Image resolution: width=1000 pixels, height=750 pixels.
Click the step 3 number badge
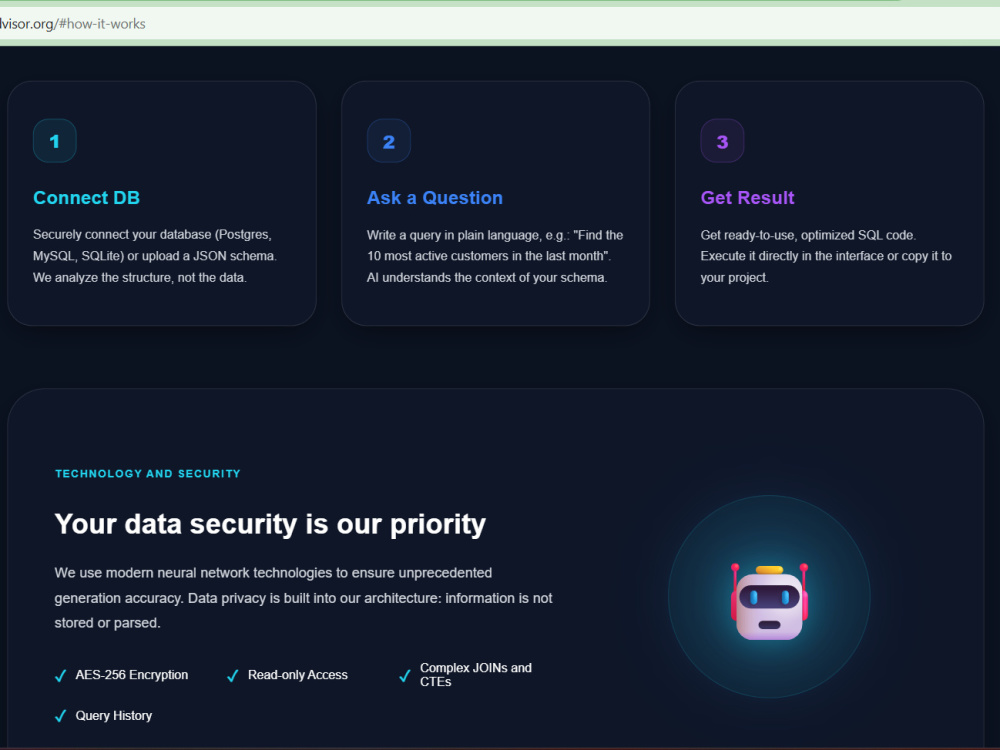(x=722, y=141)
